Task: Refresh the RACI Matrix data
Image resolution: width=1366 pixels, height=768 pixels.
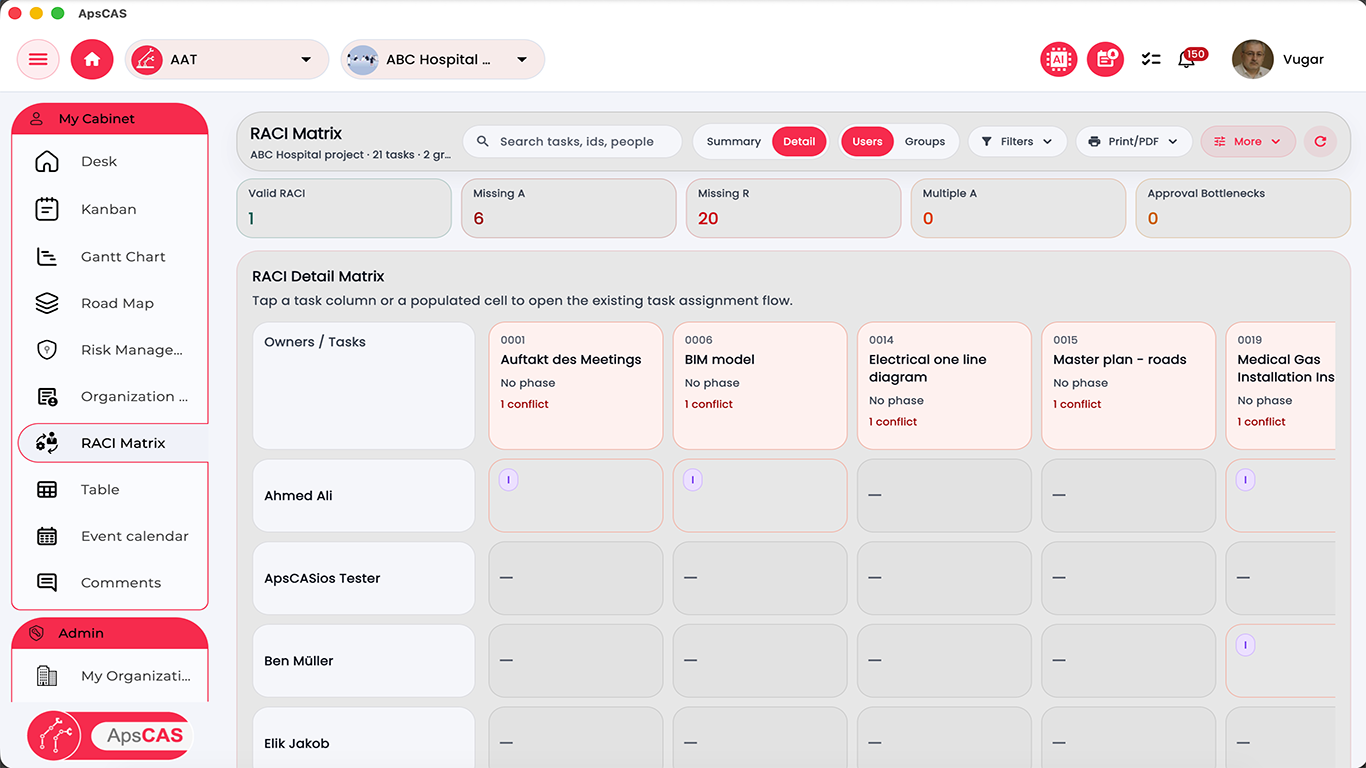Action: click(1320, 141)
